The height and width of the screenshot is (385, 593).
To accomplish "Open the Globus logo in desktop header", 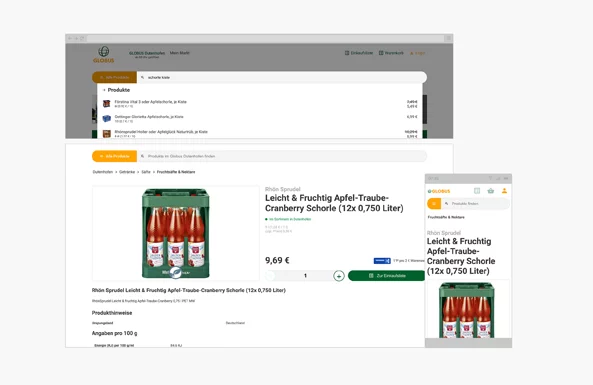I will click(104, 54).
